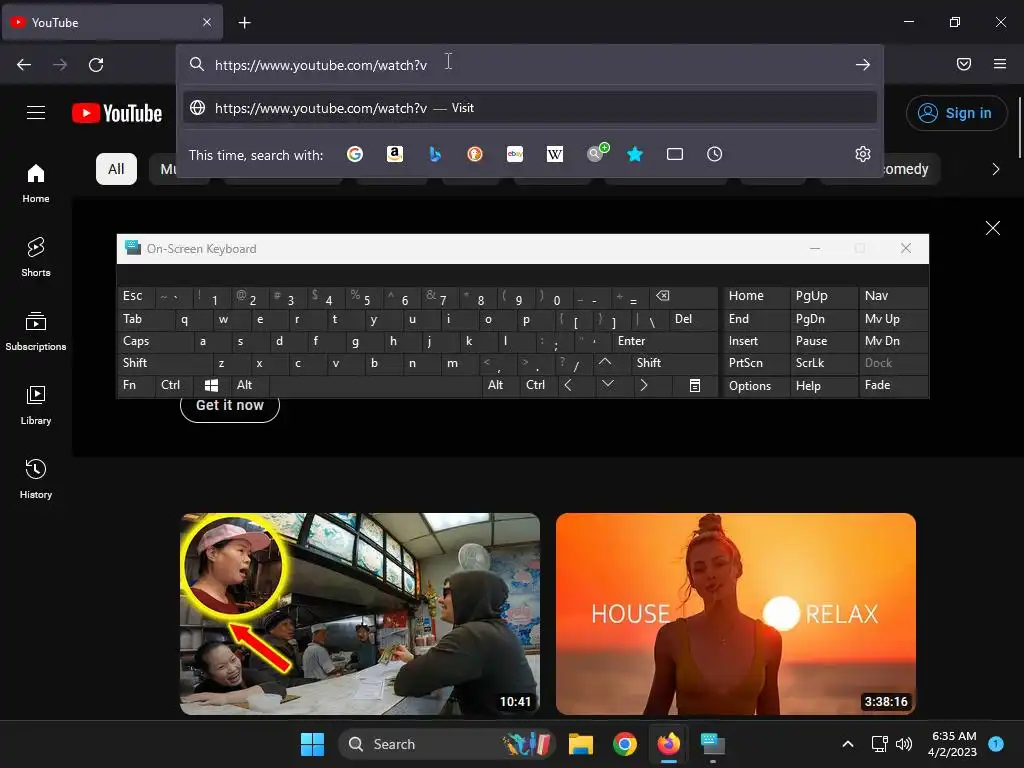Toggle ScrLk key on On-Screen Keyboard

coord(823,363)
